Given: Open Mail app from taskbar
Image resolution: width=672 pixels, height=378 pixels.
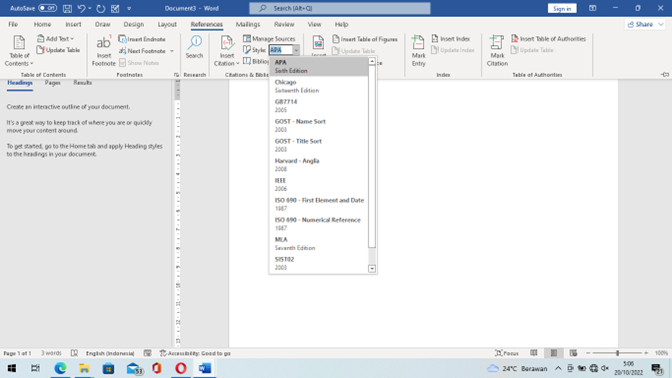Looking at the screenshot, I should (134, 368).
